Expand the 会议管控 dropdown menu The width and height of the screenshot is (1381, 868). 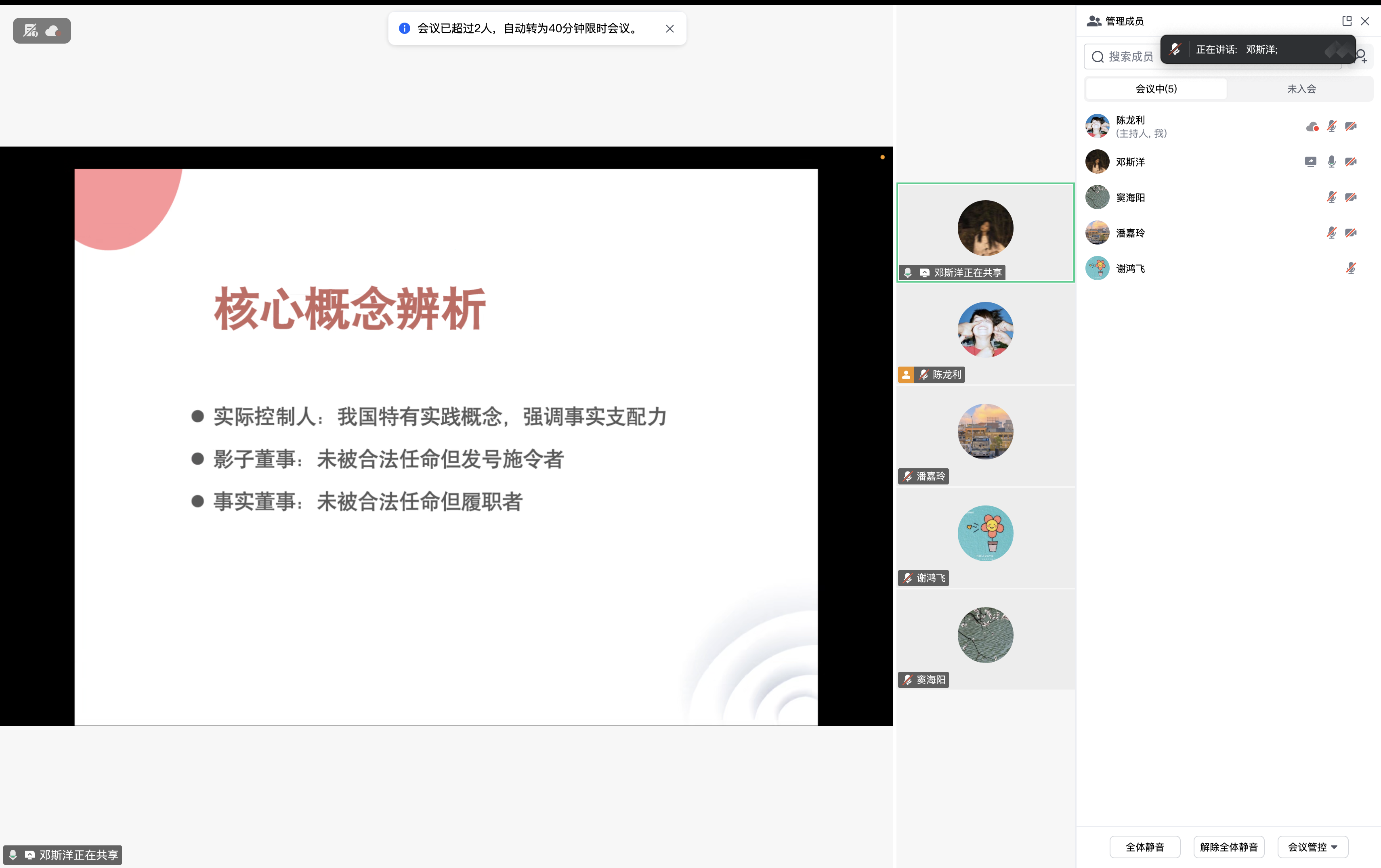(1312, 847)
